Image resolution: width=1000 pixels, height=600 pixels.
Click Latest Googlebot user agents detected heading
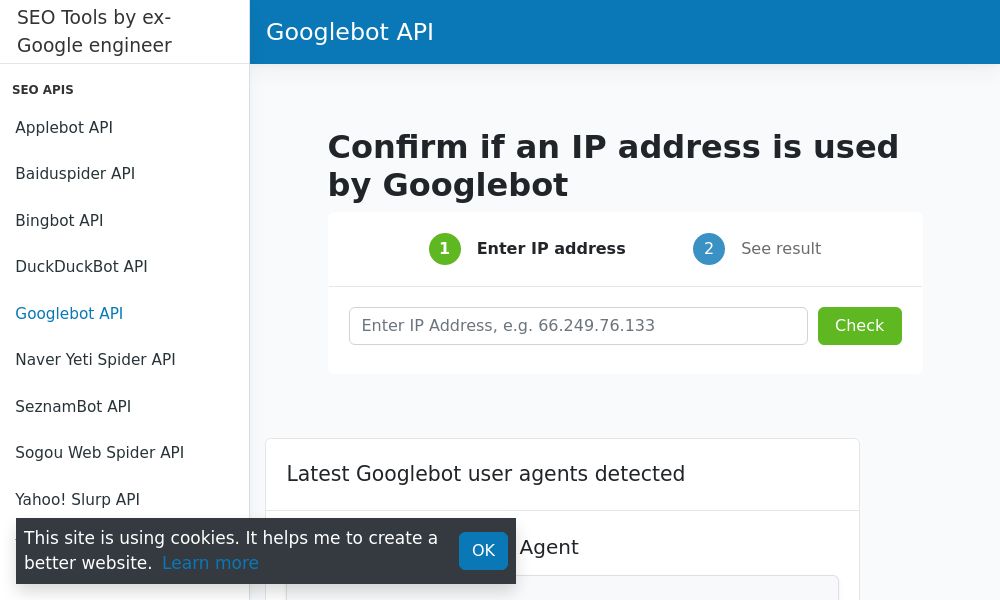[x=485, y=474]
